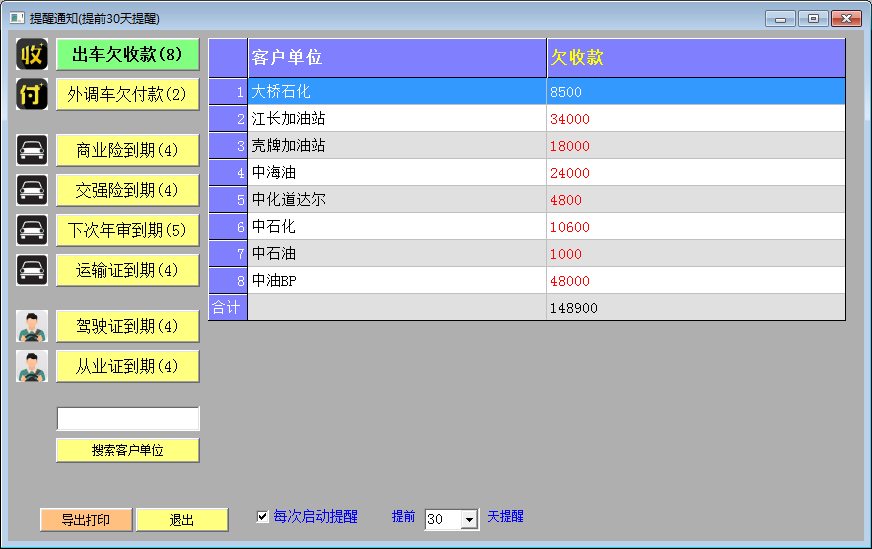
Task: Open the 提前 days dropdown arrow
Action: point(469,520)
